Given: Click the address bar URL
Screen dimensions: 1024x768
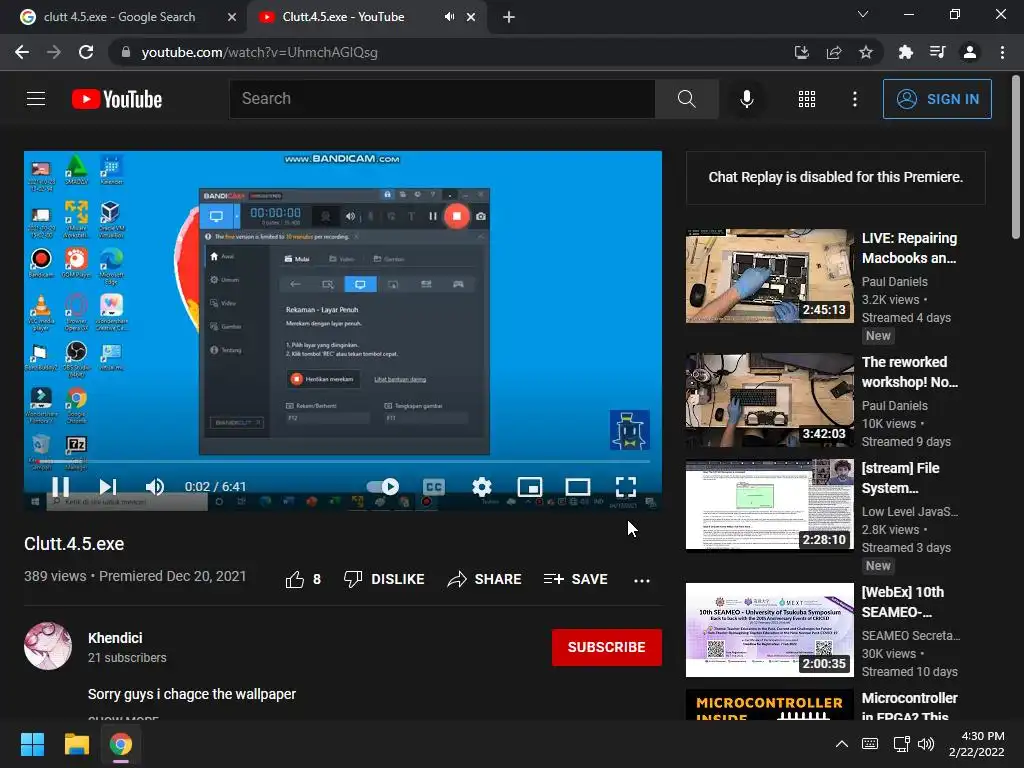Looking at the screenshot, I should [x=259, y=52].
